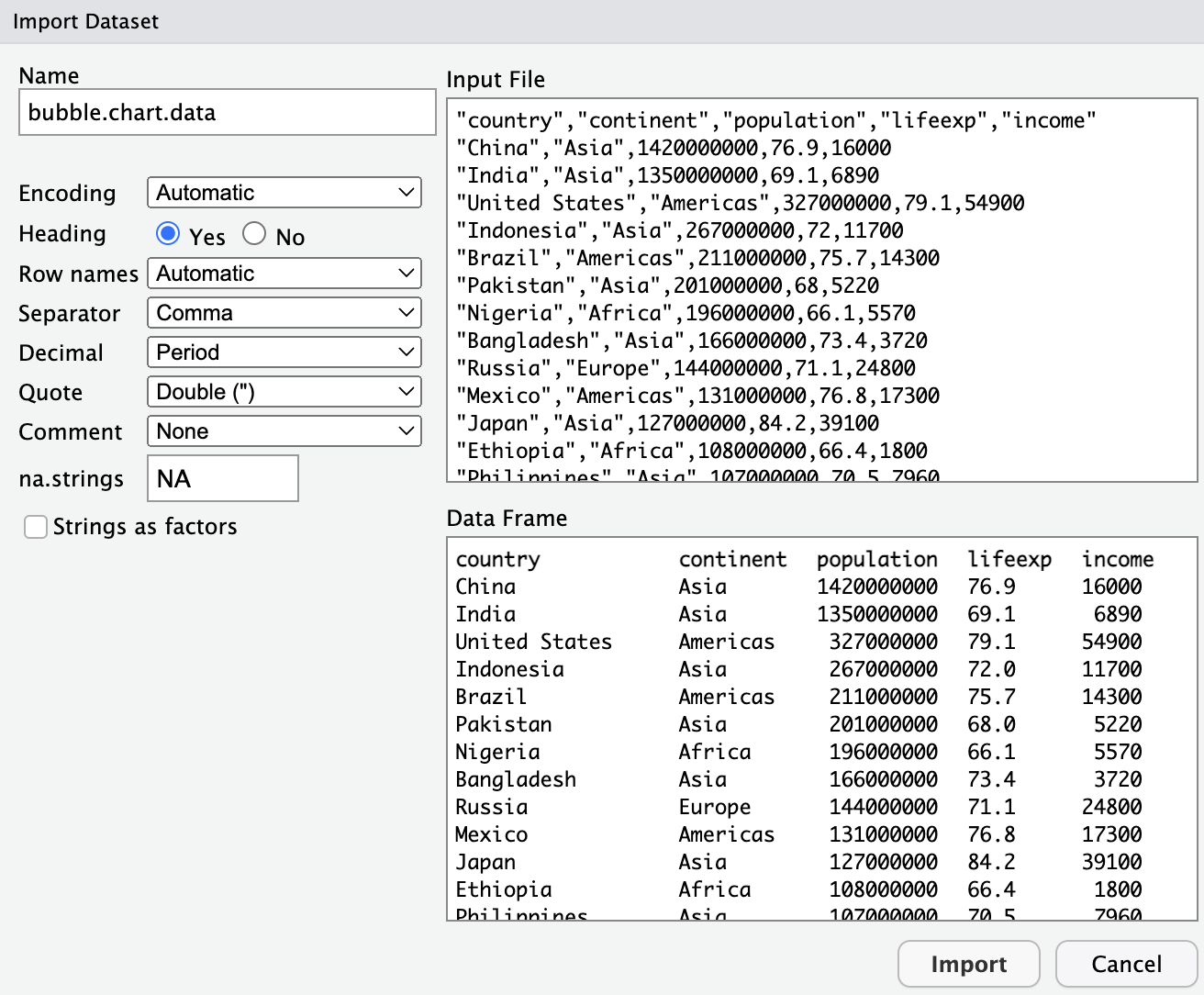
Task: Enable the Strings as factors checkbox
Action: 35,527
